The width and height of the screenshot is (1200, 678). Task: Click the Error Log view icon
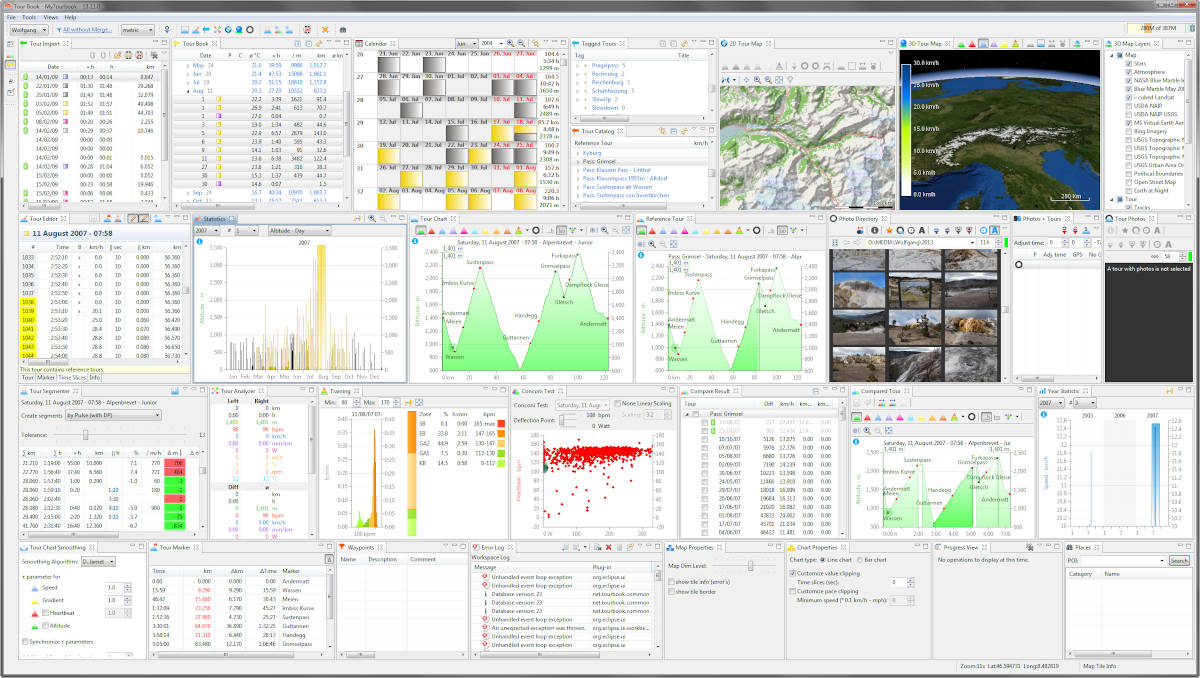pyautogui.click(x=476, y=548)
